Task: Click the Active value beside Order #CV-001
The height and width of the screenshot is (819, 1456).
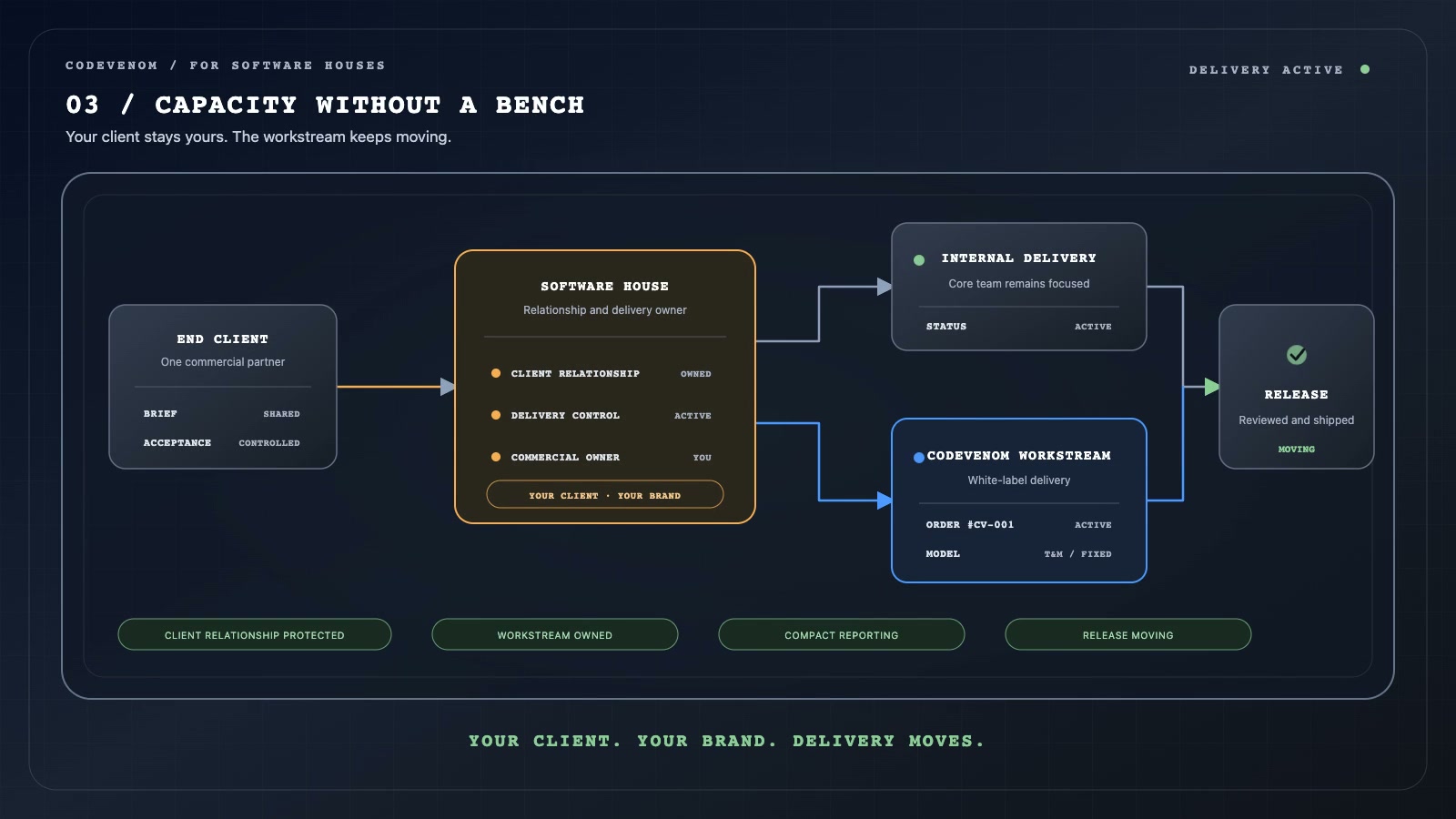Action: pyautogui.click(x=1093, y=525)
